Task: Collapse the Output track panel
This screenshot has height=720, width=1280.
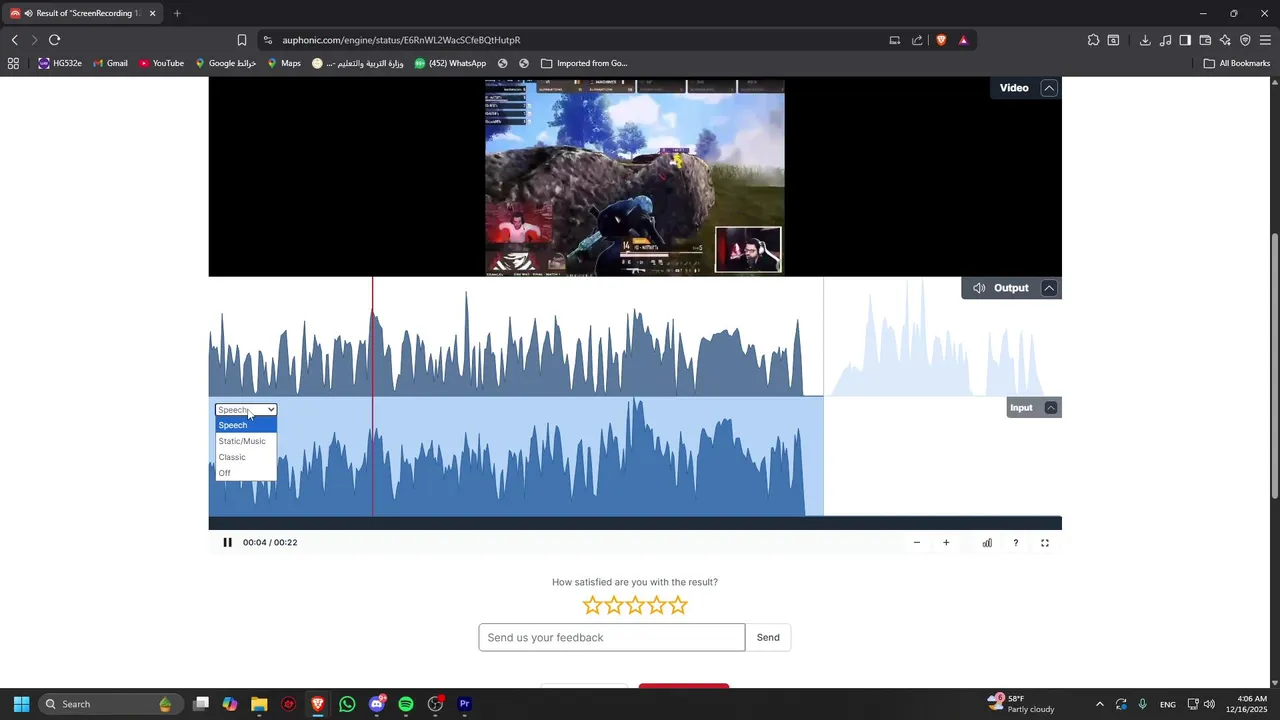Action: (1049, 288)
